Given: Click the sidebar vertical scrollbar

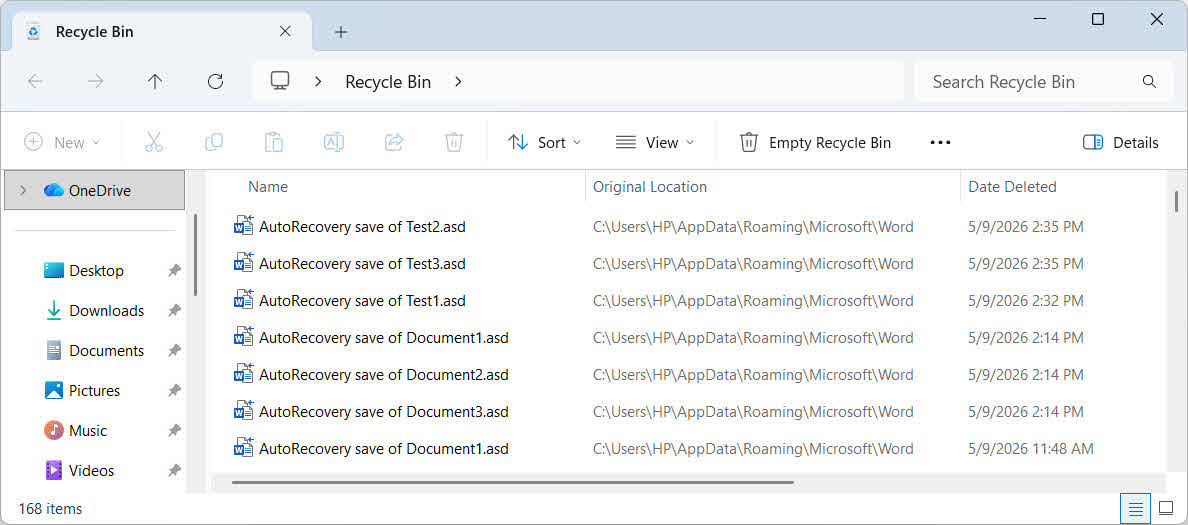Looking at the screenshot, I should 195,255.
